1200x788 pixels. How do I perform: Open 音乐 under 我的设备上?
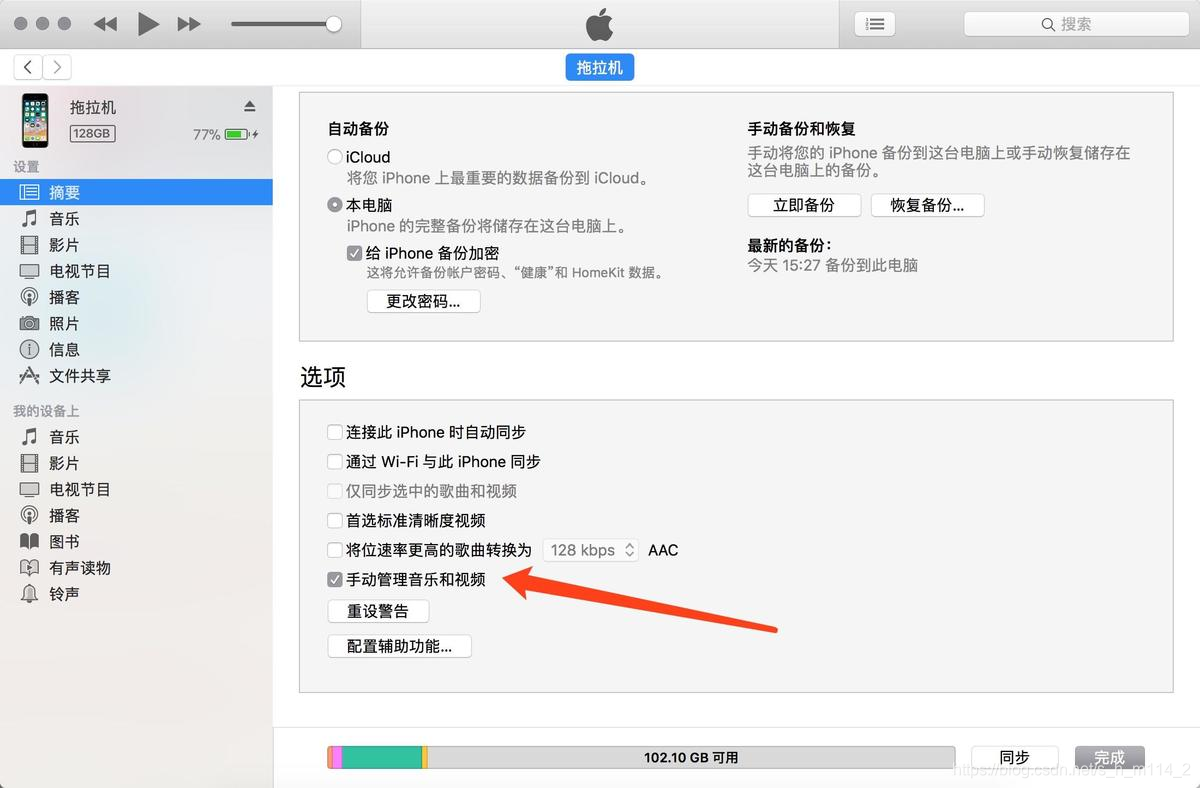tap(136, 437)
